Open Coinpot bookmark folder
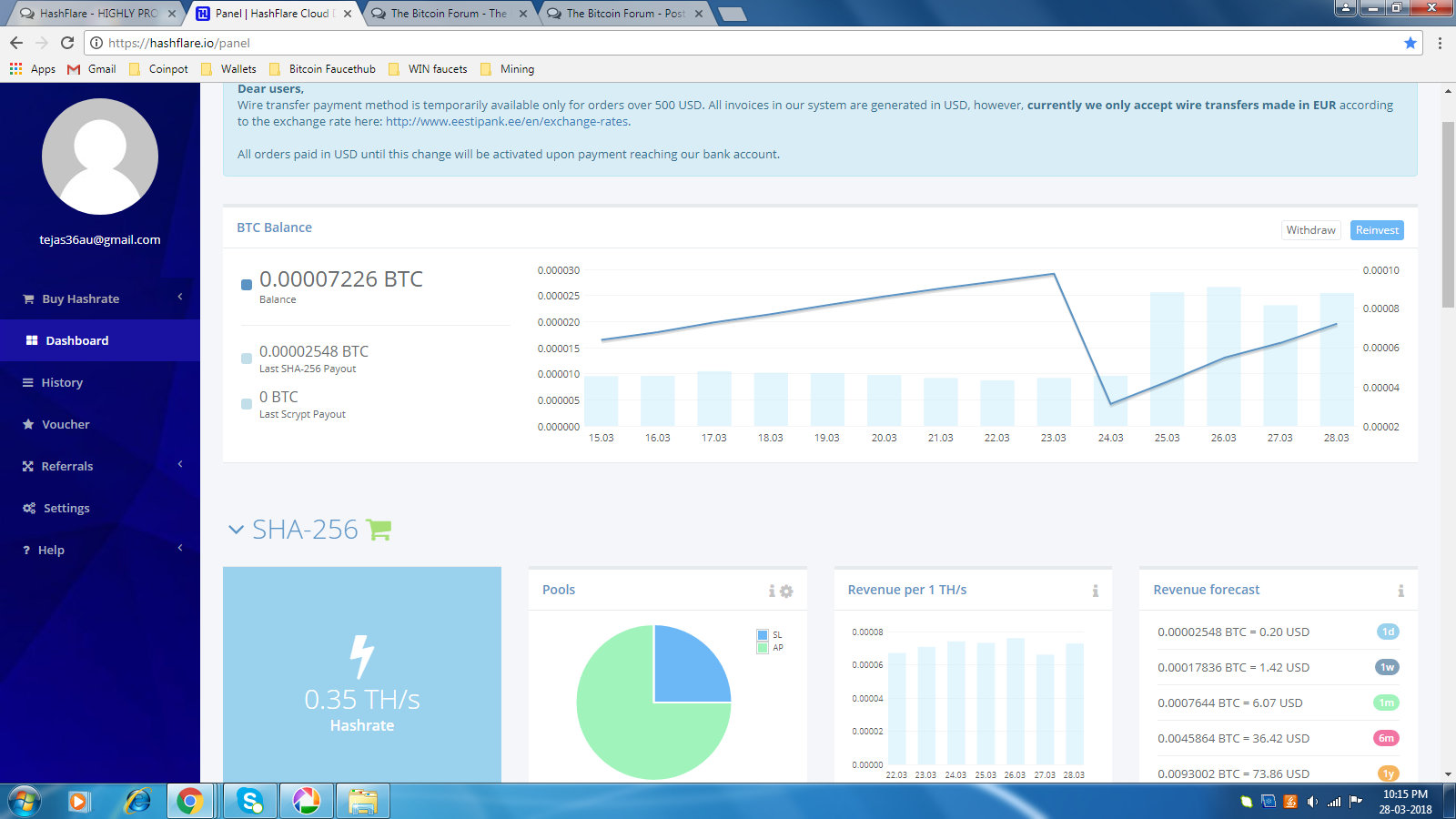This screenshot has height=819, width=1456. 159,69
